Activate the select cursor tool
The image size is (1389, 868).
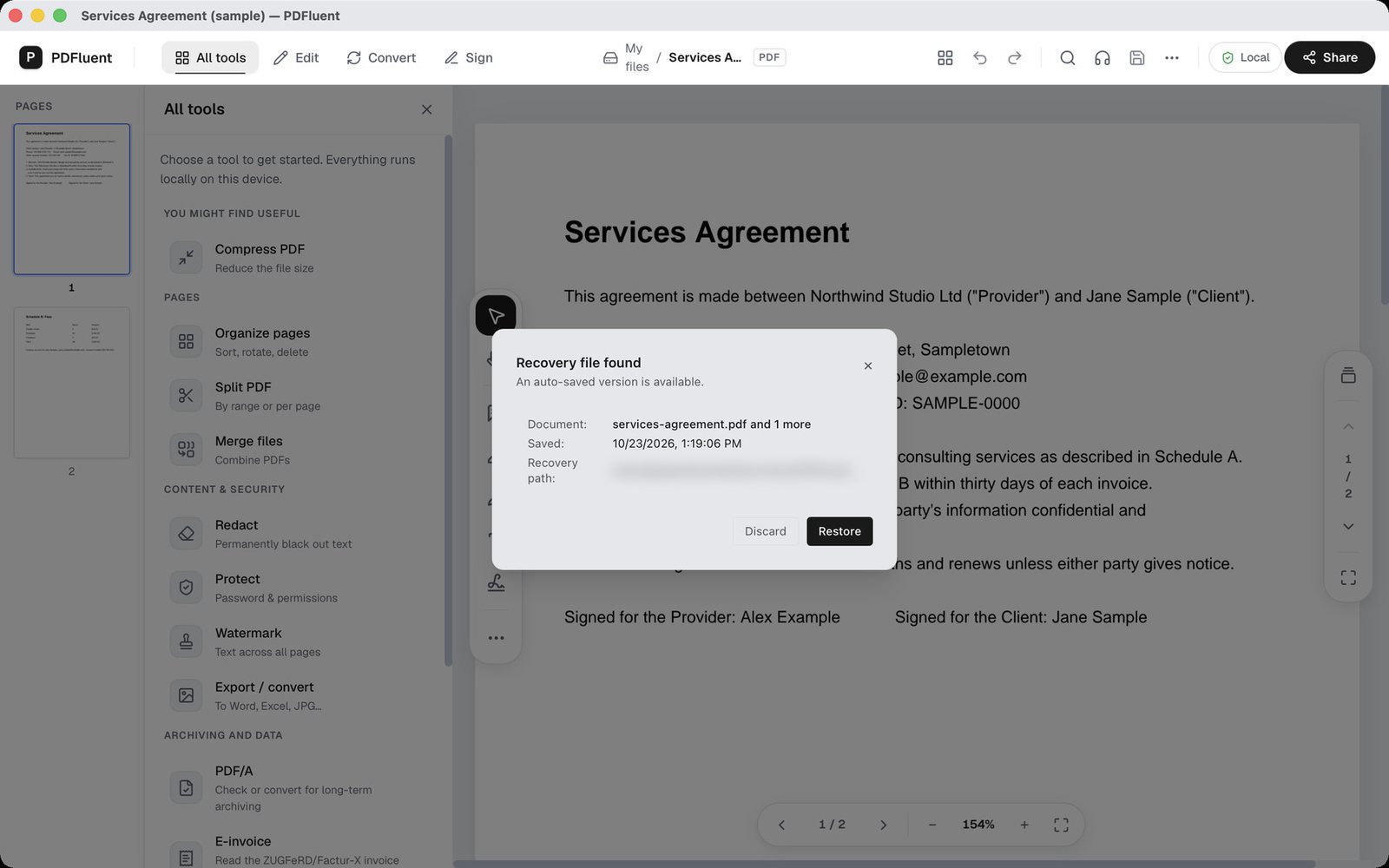pyautogui.click(x=496, y=315)
